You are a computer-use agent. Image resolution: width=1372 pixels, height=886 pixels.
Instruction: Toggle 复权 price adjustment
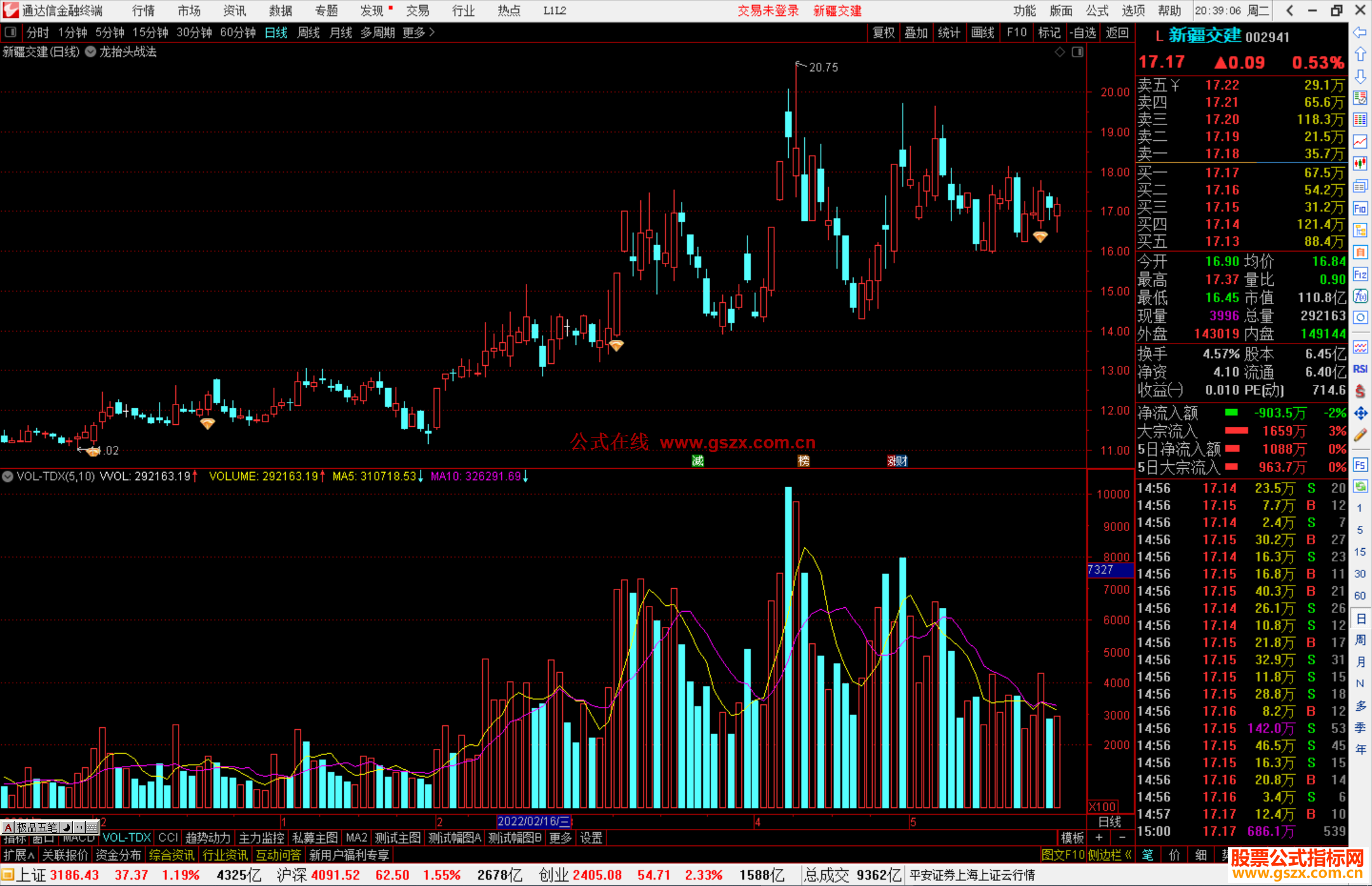(884, 32)
